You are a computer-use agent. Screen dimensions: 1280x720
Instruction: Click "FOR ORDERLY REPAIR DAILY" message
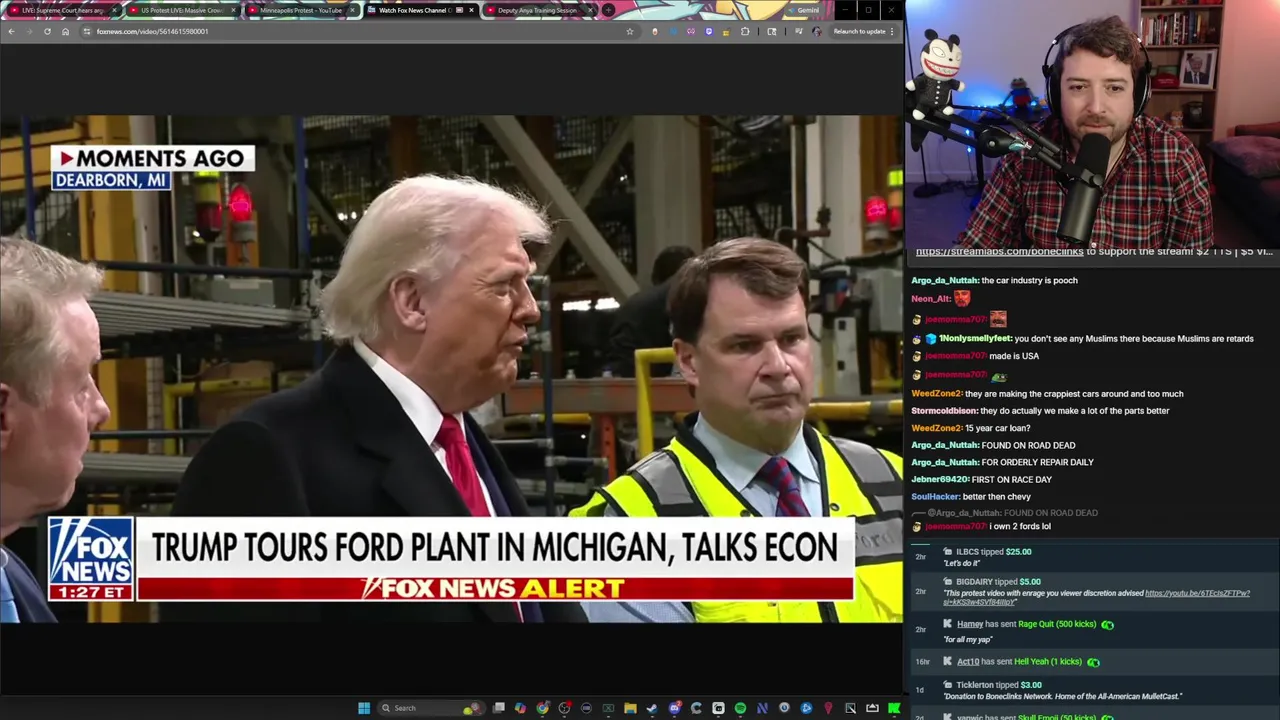1038,462
